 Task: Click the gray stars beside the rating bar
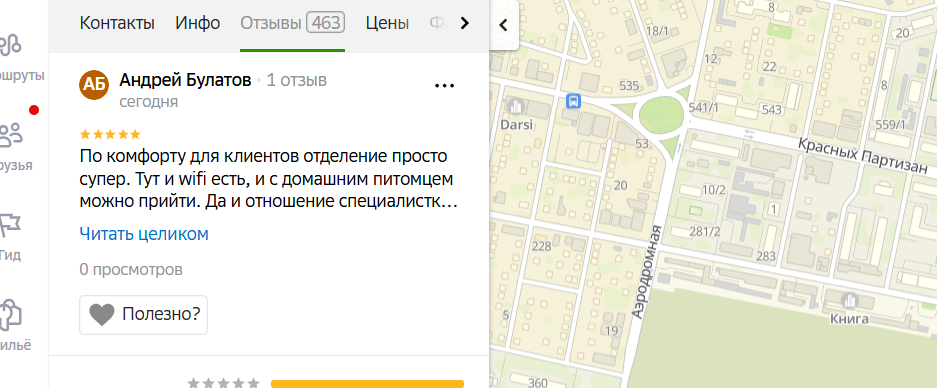[223, 383]
